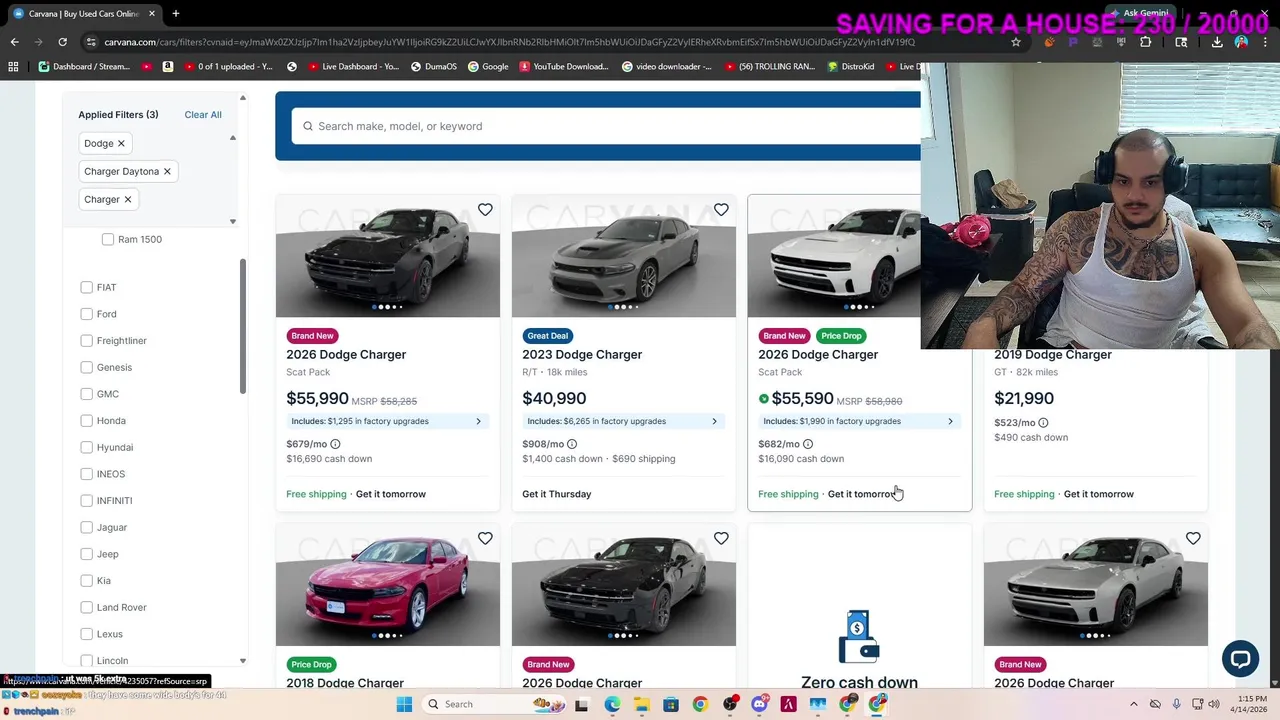
Task: Remove the Charger filter chip
Action: (x=128, y=199)
